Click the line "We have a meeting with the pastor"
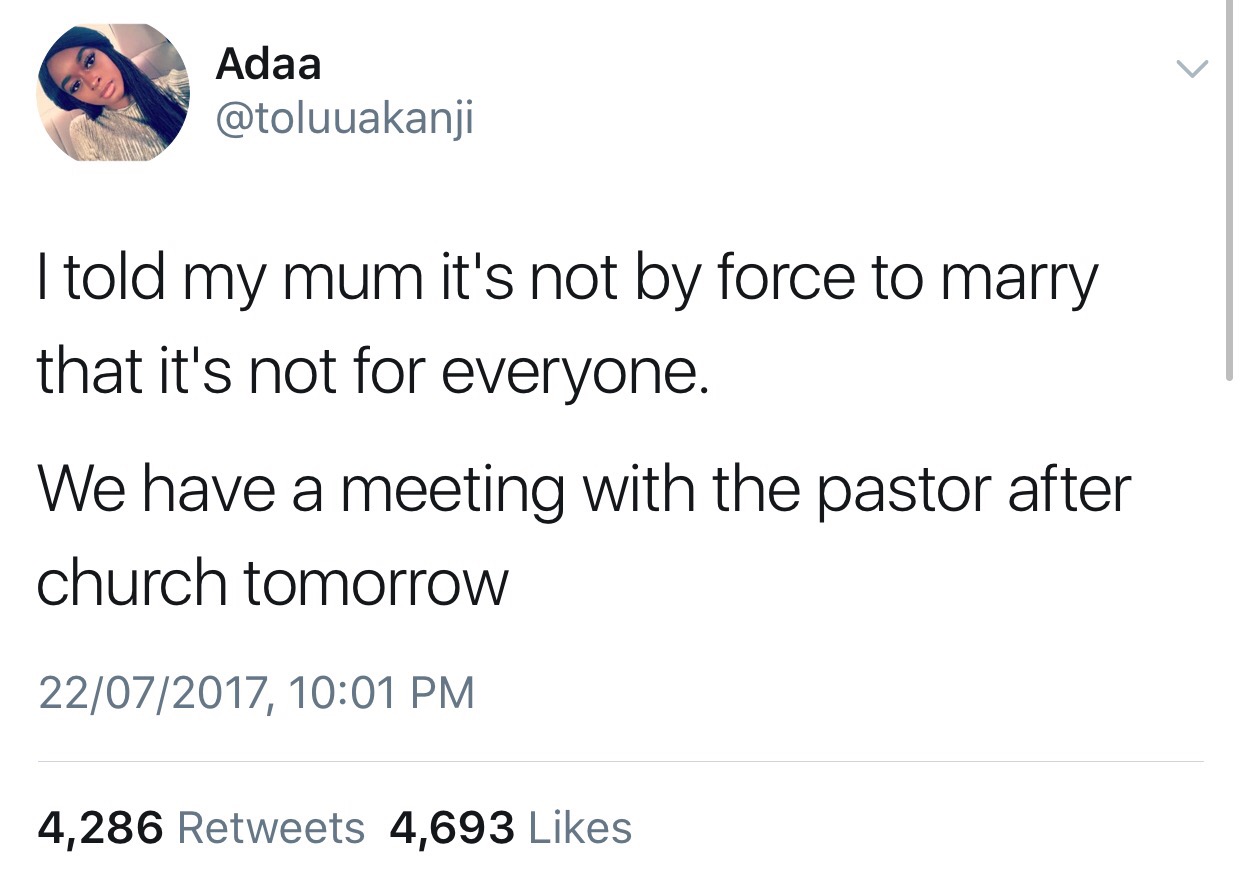Viewport: 1242px width, 873px height. [x=584, y=490]
